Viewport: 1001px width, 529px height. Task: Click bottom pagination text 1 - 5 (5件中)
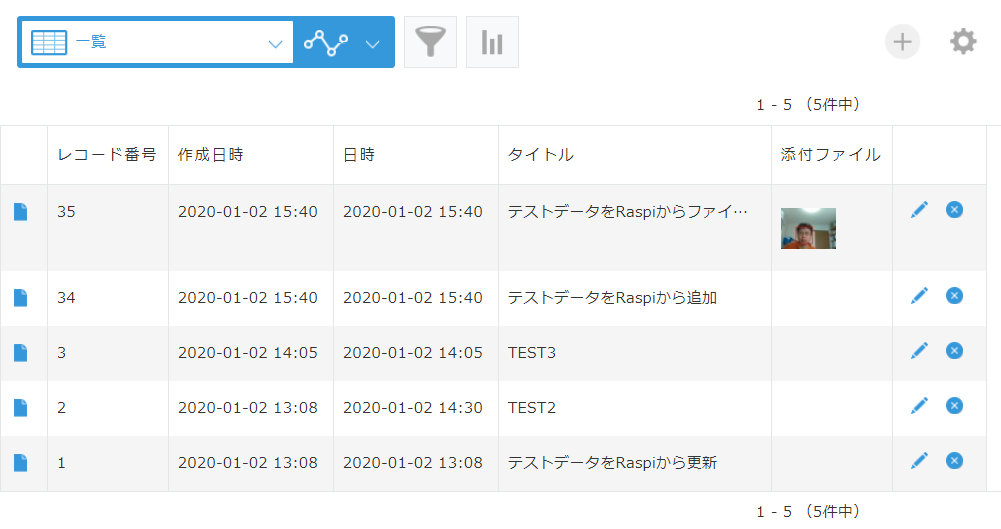pos(808,512)
